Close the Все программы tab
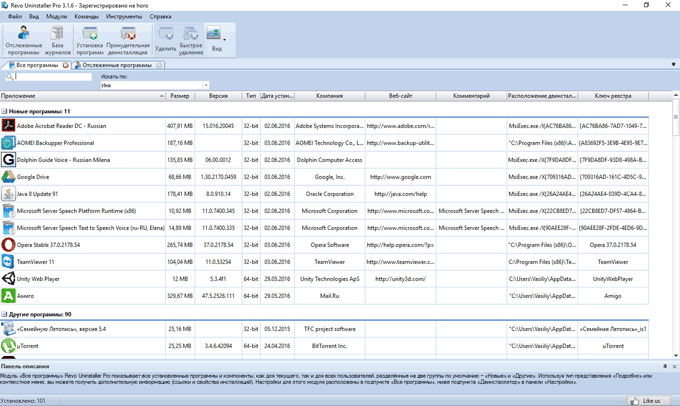 point(66,65)
